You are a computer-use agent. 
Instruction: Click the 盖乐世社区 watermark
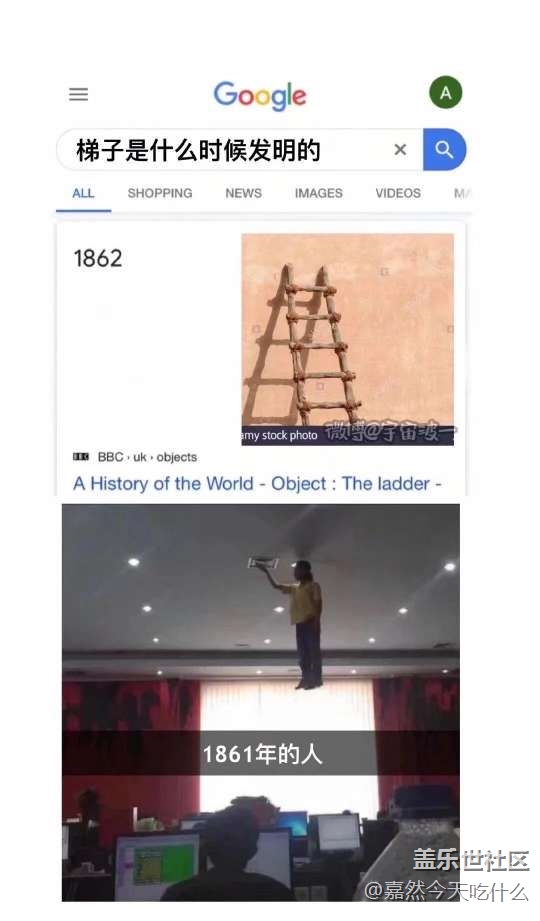[471, 861]
